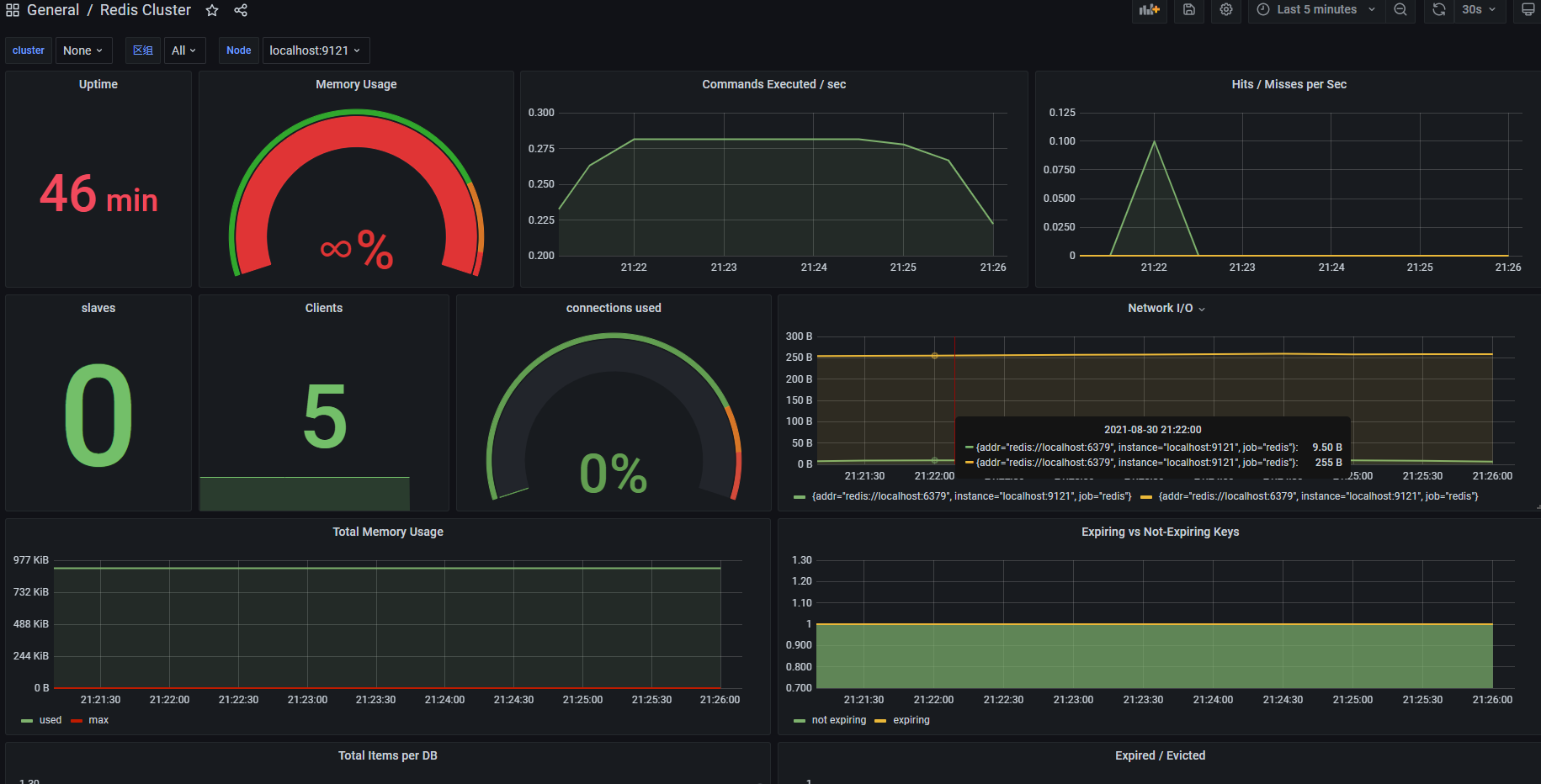Toggle yellow Network I/O legend series
The height and width of the screenshot is (784, 1541).
pyautogui.click(x=1318, y=496)
